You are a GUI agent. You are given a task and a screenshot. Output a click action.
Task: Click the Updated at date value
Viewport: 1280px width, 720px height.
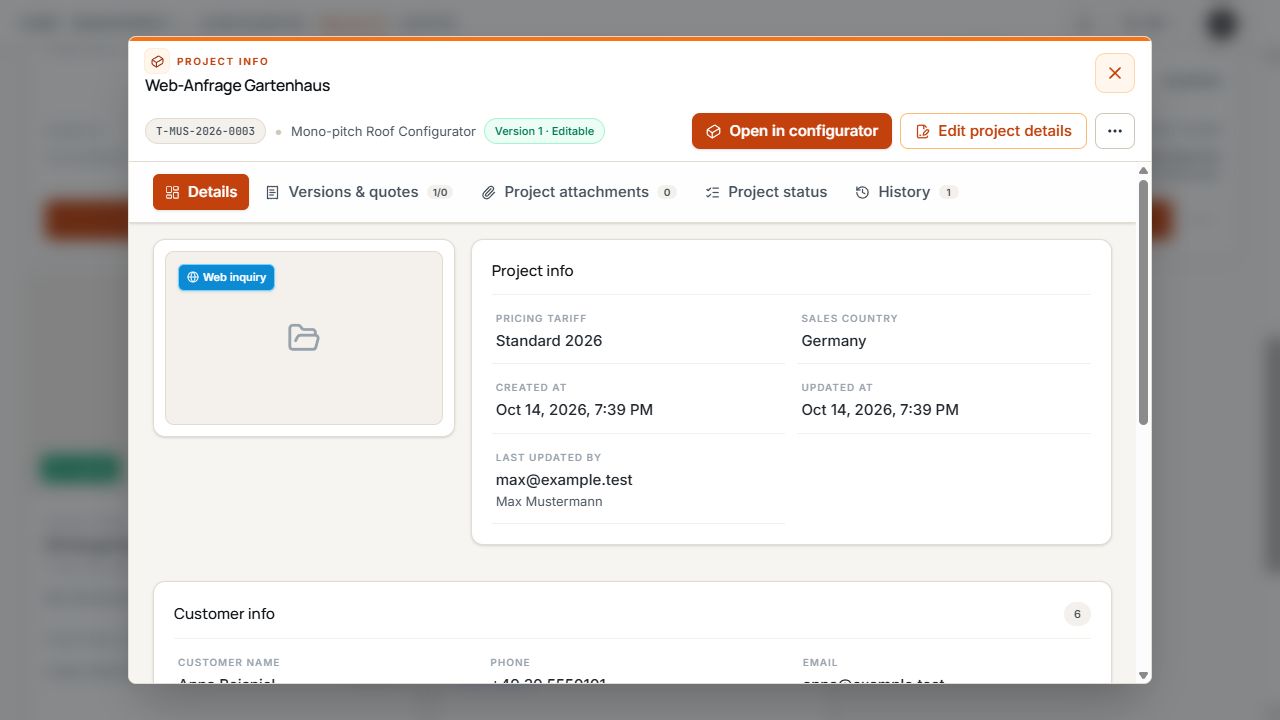click(x=880, y=410)
